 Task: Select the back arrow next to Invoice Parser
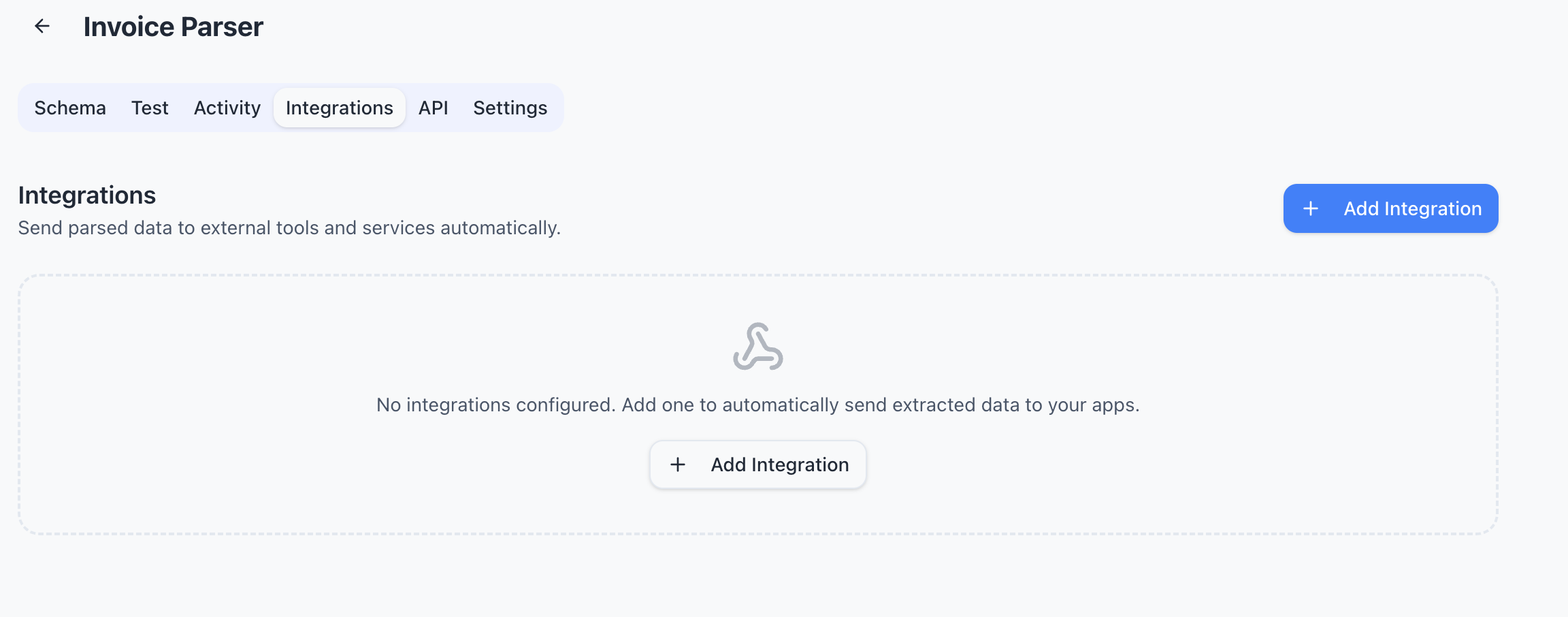click(x=44, y=27)
